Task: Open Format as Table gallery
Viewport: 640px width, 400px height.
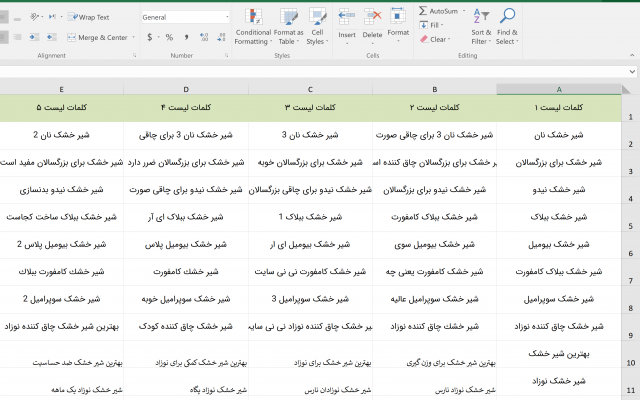Action: (289, 27)
